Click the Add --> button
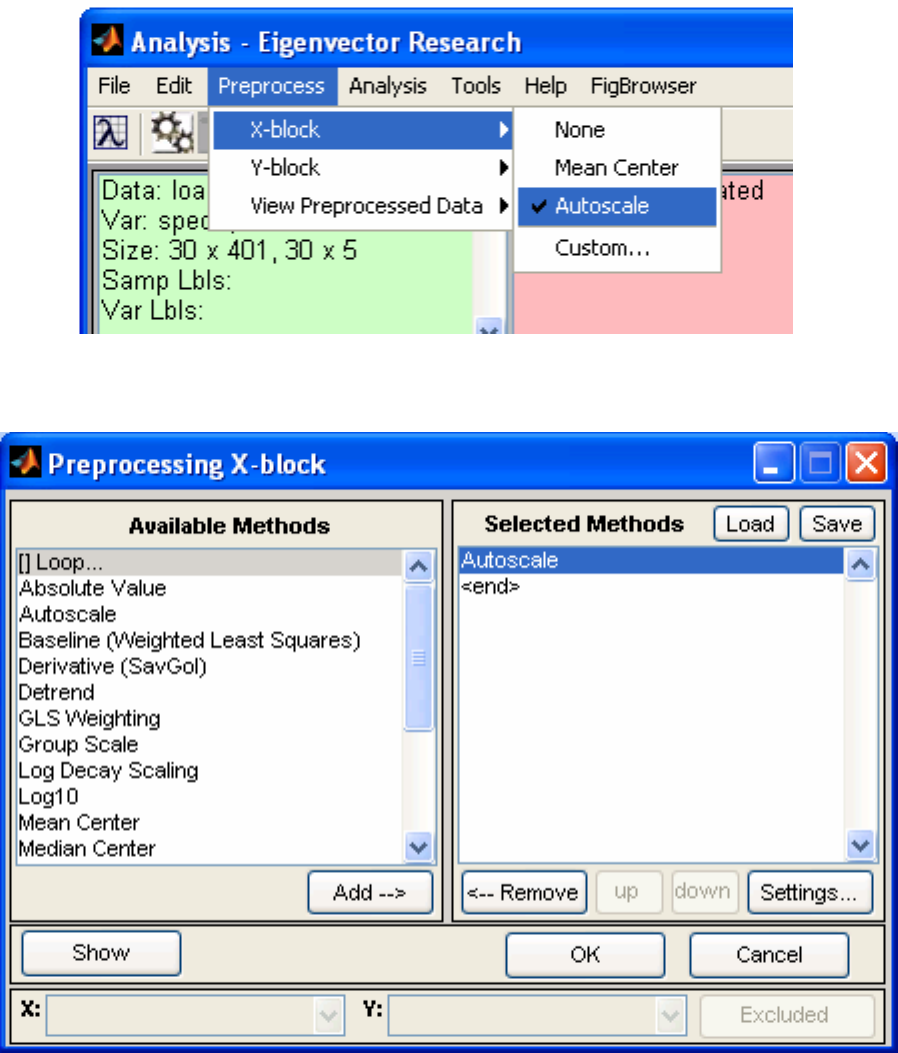Screen dimensions: 898x1053 click(x=370, y=892)
